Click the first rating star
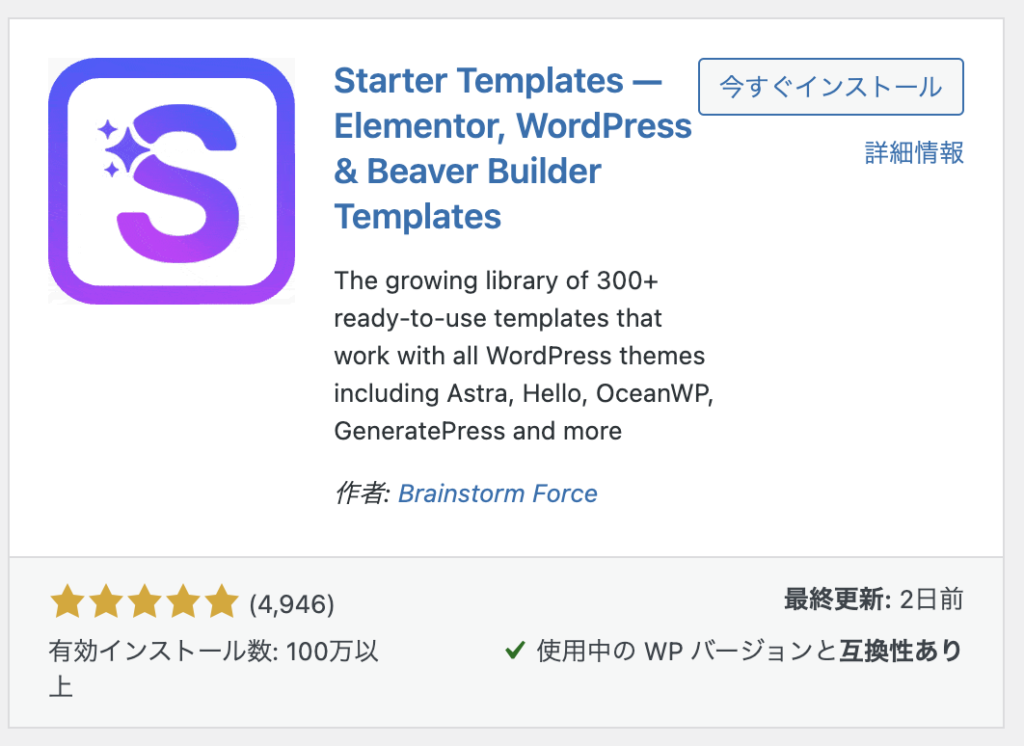 pos(67,603)
